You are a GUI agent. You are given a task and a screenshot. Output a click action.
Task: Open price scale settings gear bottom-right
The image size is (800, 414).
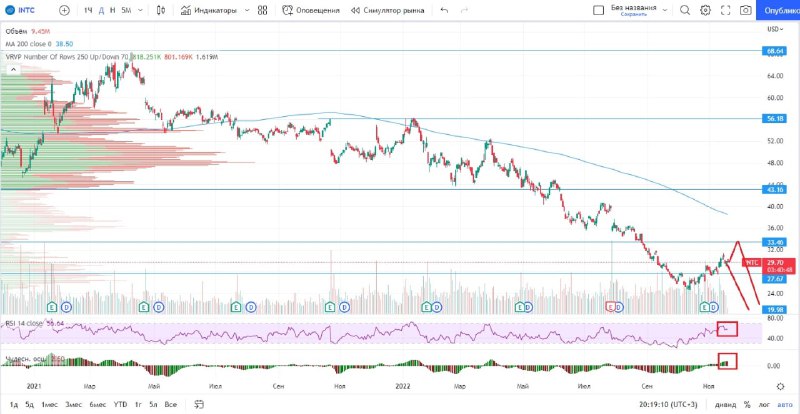point(780,386)
